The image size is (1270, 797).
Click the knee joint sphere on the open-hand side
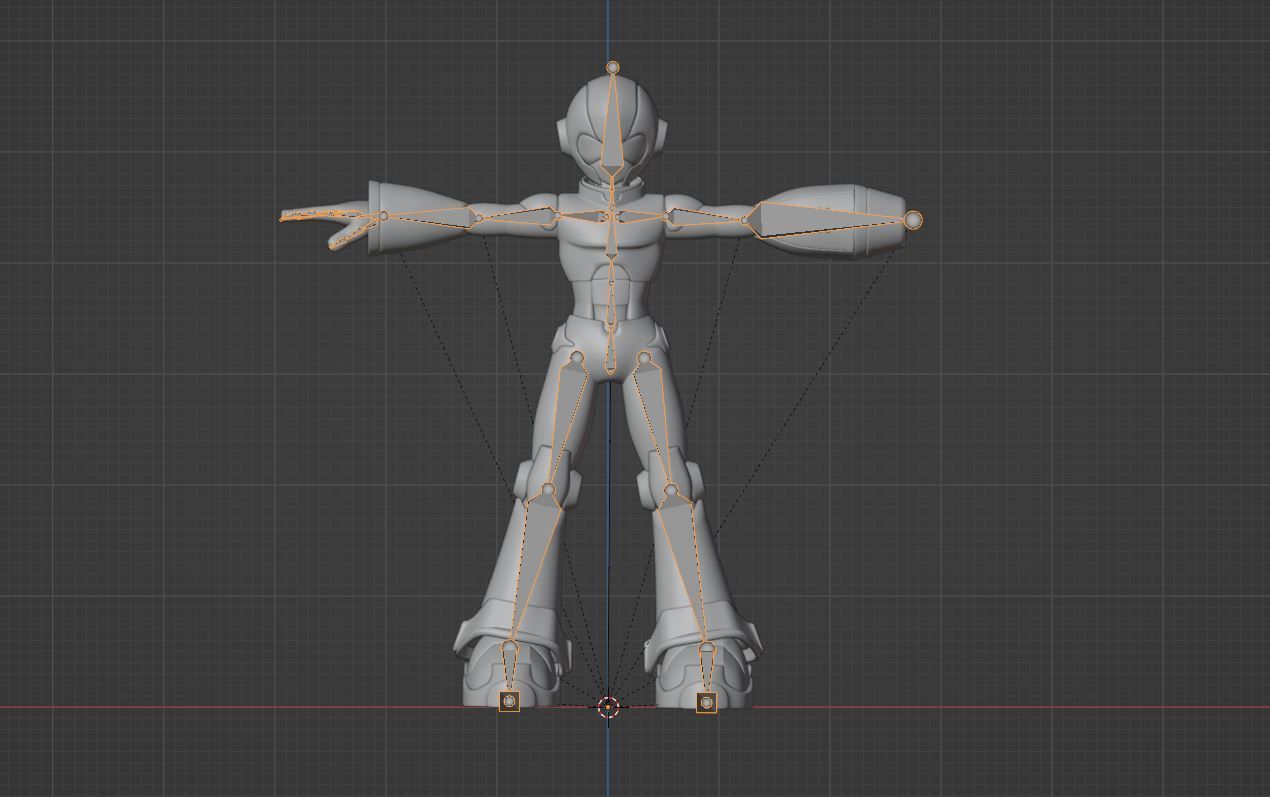(x=548, y=490)
